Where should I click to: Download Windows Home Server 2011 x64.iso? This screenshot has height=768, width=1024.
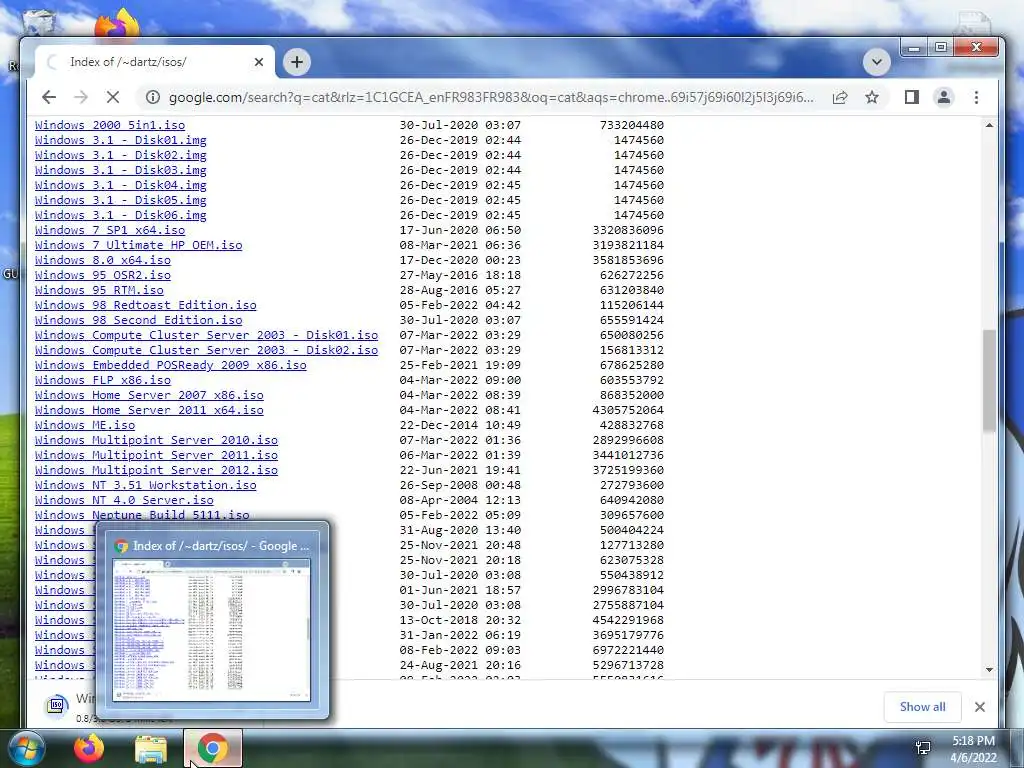(149, 410)
